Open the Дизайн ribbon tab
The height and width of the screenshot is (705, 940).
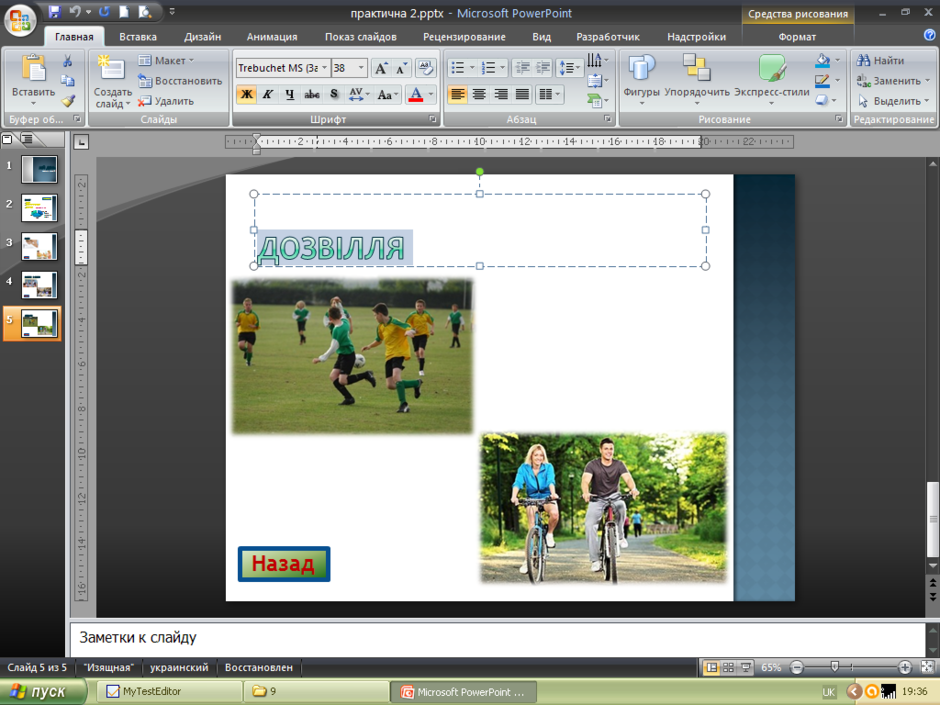pyautogui.click(x=203, y=37)
